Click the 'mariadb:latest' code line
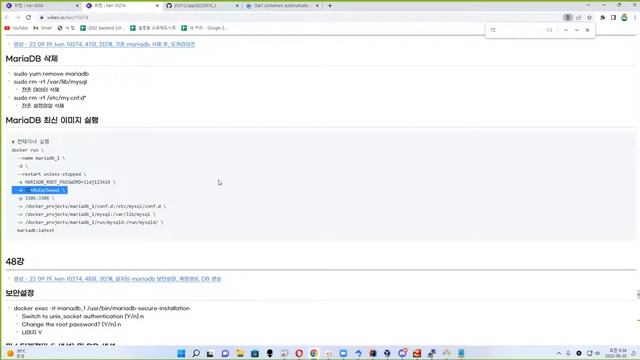The image size is (640, 360). pos(36,230)
